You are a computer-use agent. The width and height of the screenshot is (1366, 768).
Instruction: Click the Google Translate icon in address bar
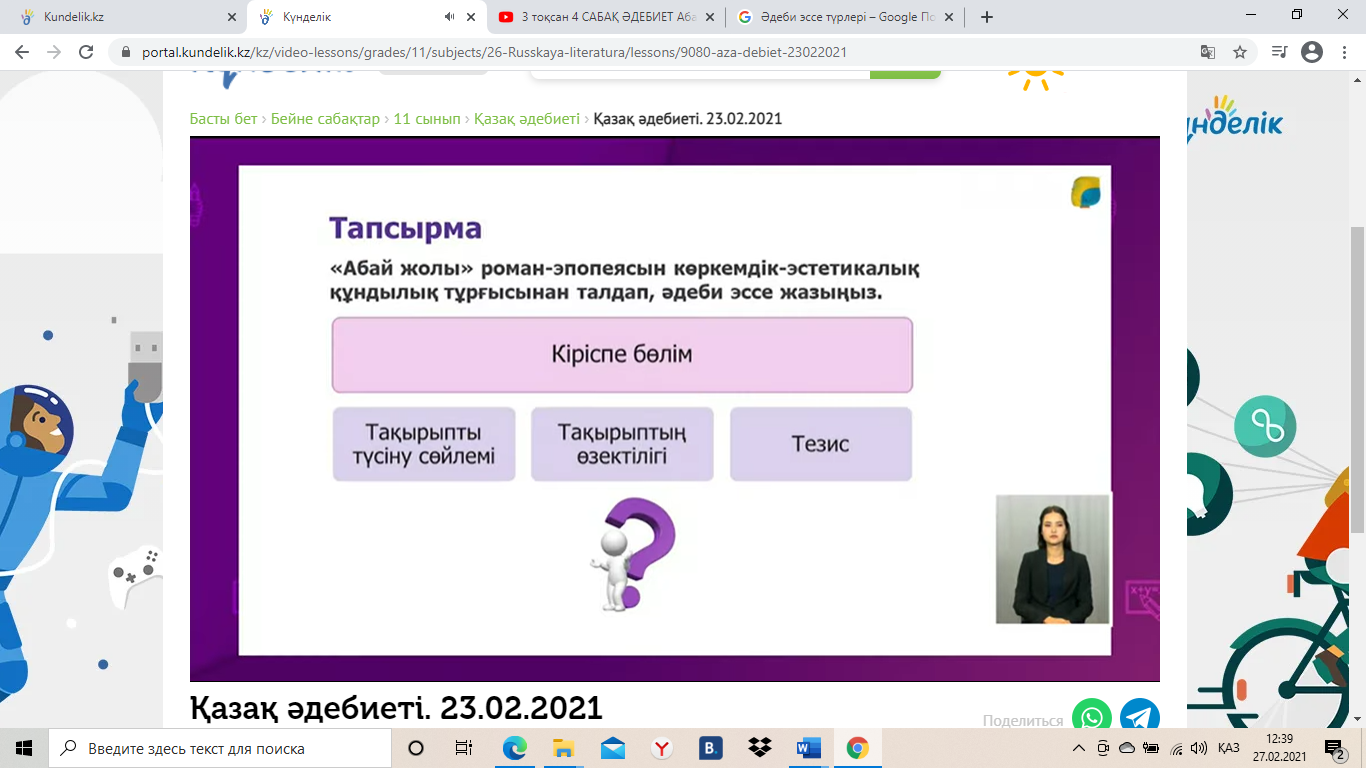1208,53
